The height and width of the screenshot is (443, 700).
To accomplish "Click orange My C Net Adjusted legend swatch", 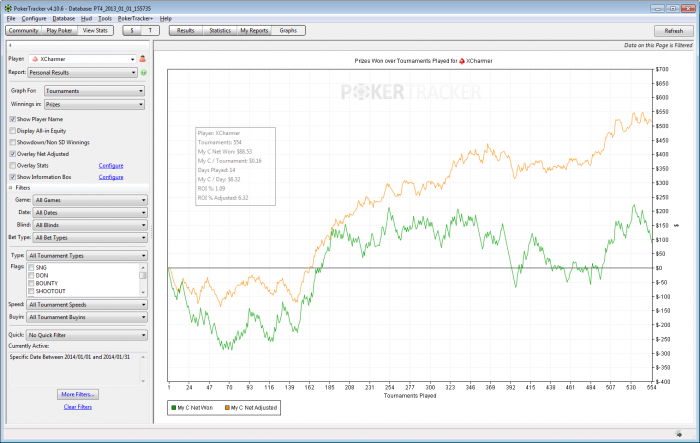I will point(227,408).
